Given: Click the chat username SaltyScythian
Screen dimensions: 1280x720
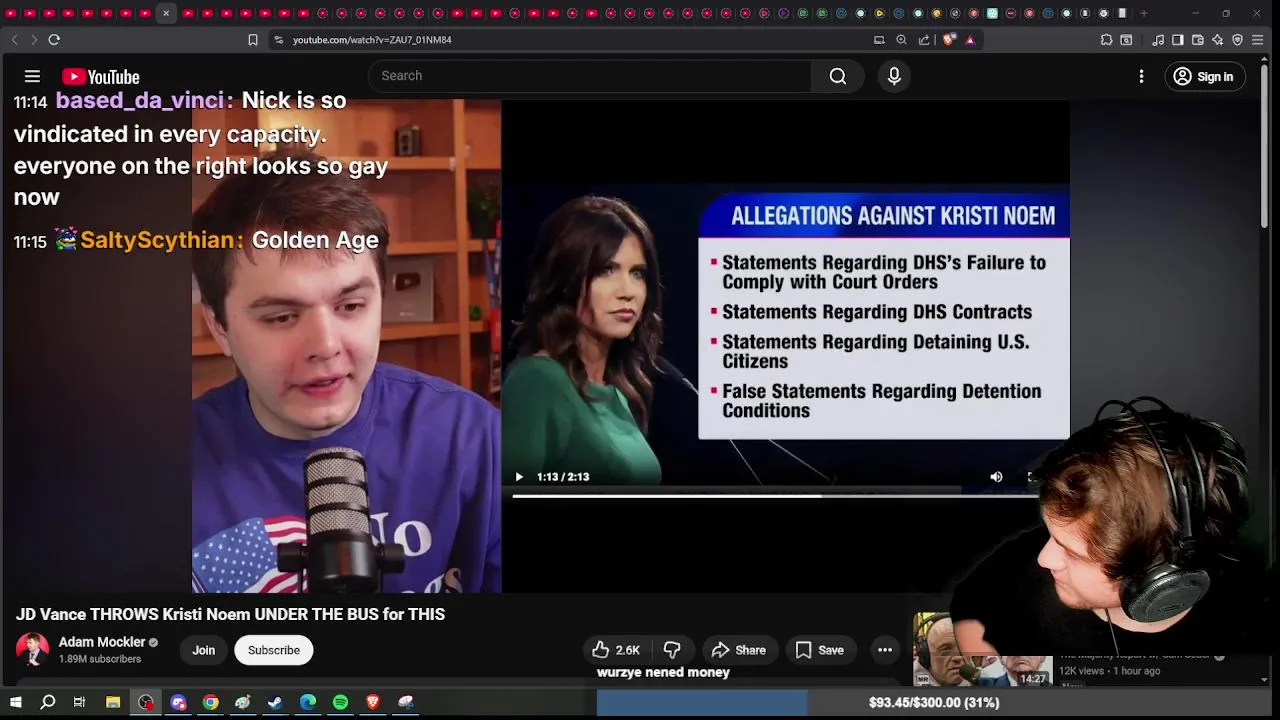Looking at the screenshot, I should coord(158,240).
